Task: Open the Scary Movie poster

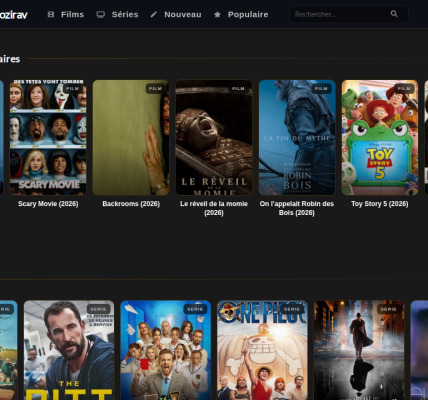Action: (x=48, y=137)
